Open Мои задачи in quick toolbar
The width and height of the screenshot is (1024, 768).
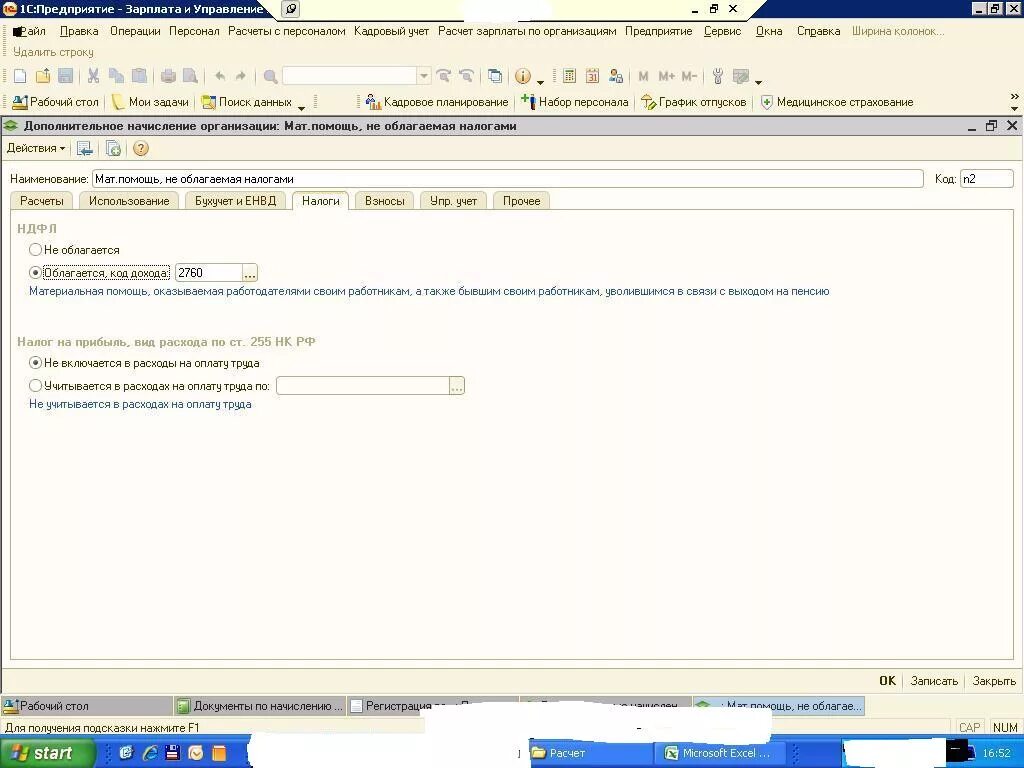[150, 102]
